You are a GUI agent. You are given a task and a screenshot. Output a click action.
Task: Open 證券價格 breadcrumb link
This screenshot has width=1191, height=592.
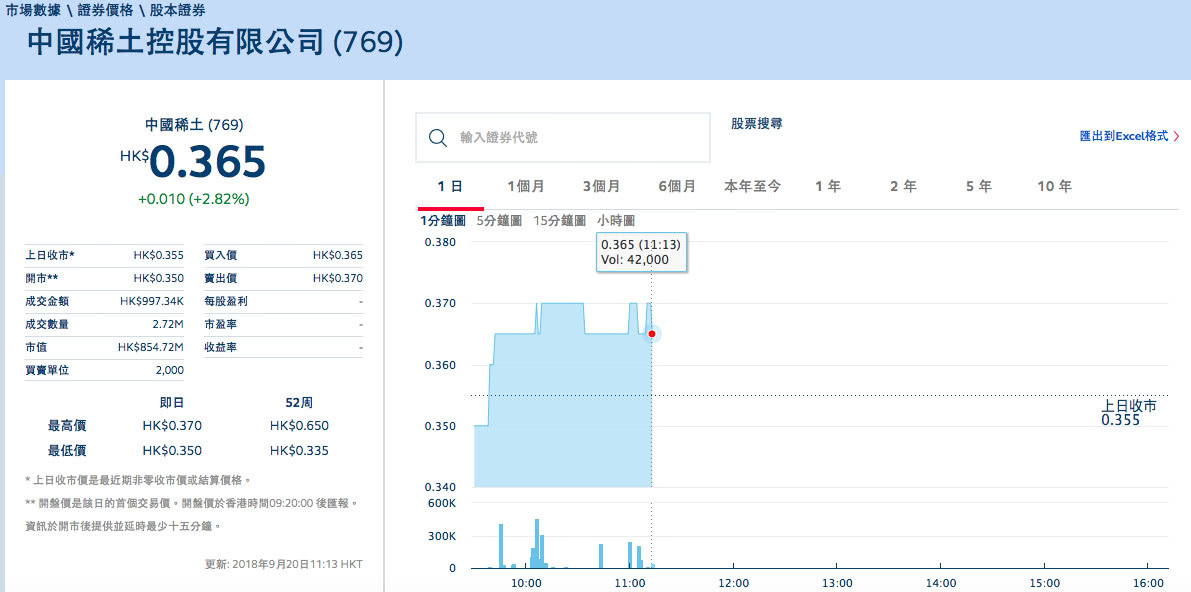(x=104, y=10)
